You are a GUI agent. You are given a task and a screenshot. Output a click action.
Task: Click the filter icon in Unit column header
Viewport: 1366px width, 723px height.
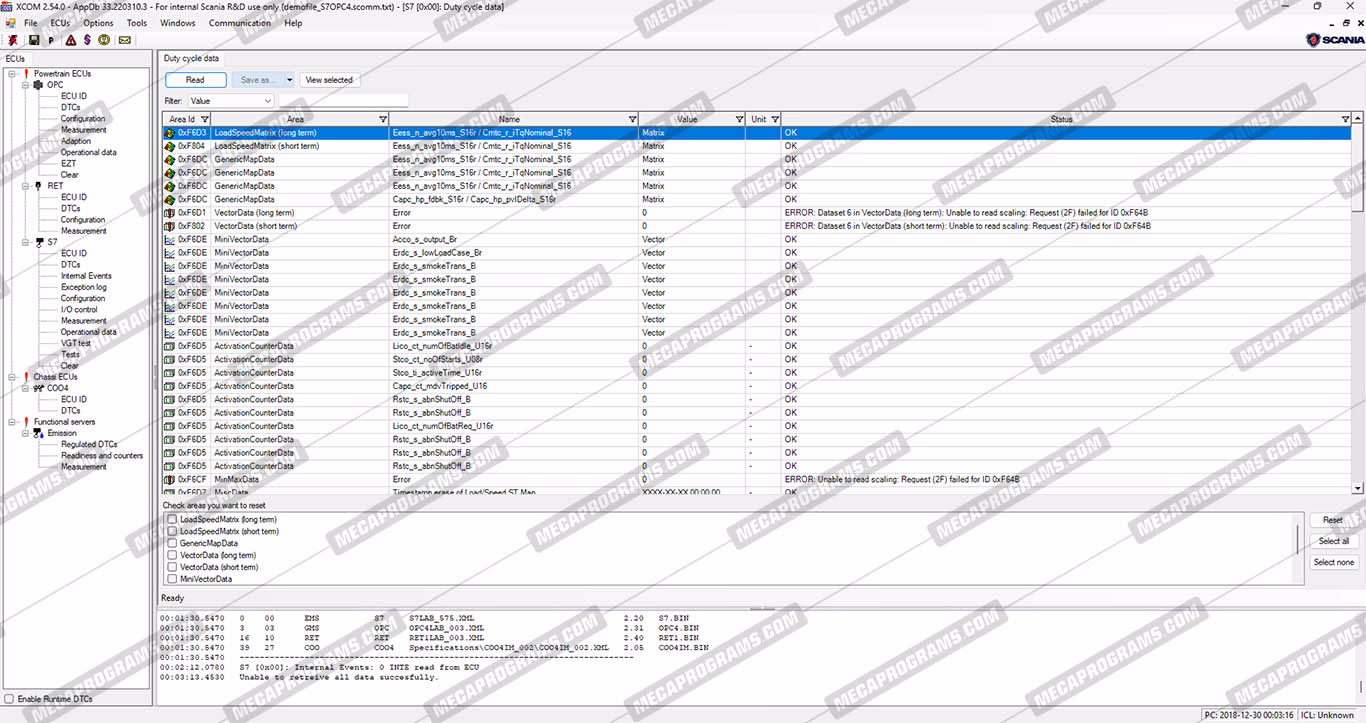pos(775,119)
